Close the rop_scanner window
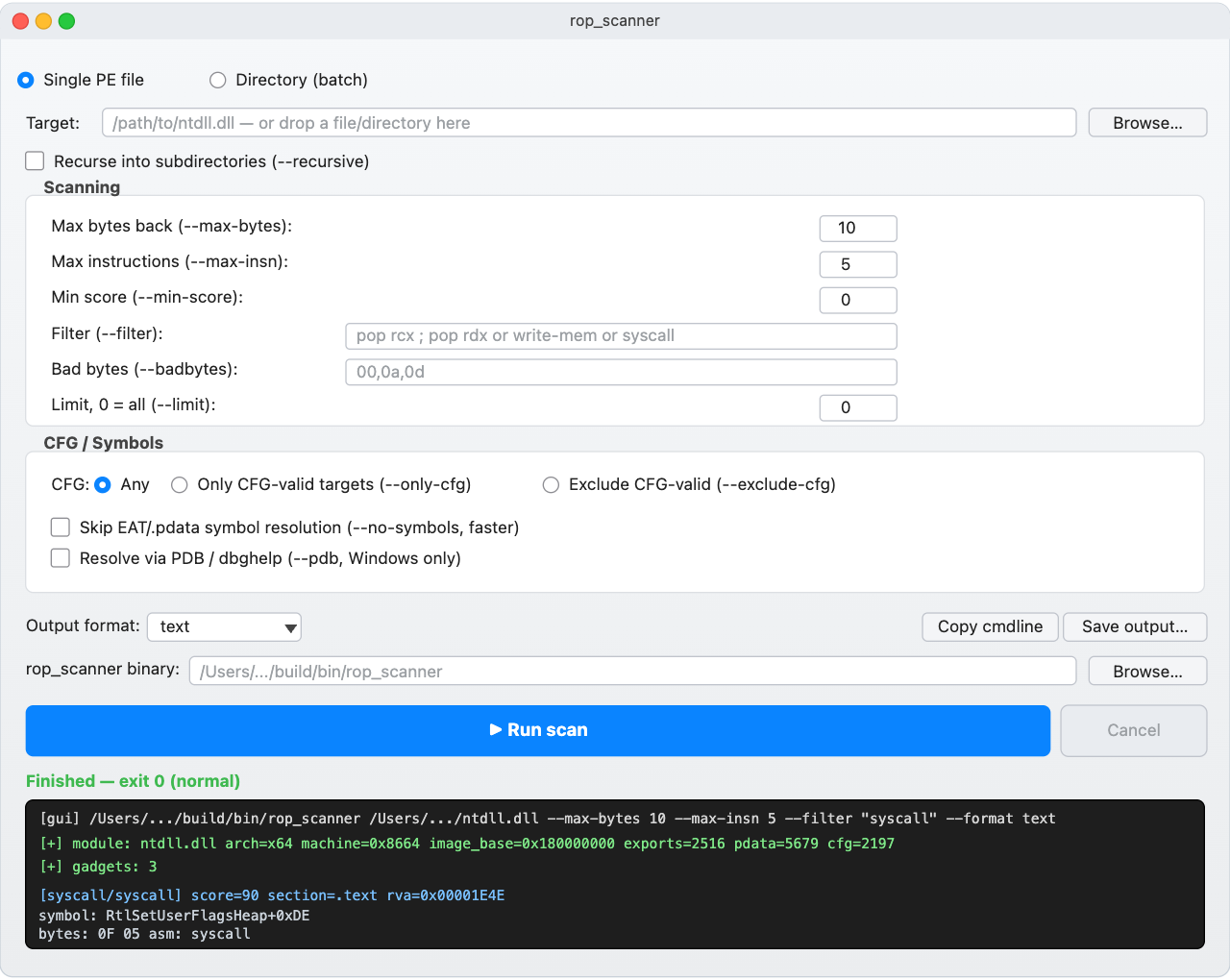The height and width of the screenshot is (980, 1230). pos(20,21)
